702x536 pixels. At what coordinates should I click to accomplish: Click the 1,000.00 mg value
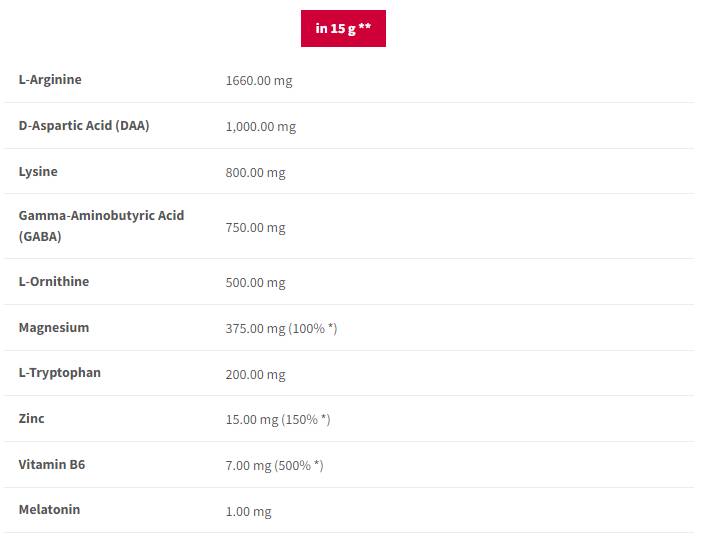tap(261, 127)
